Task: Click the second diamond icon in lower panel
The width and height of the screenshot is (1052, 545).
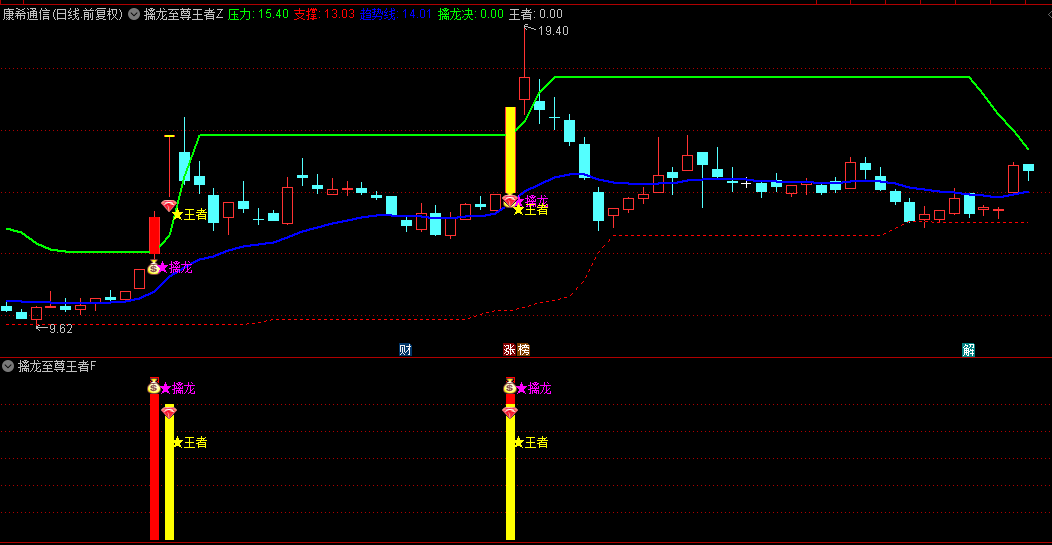Action: click(x=510, y=413)
